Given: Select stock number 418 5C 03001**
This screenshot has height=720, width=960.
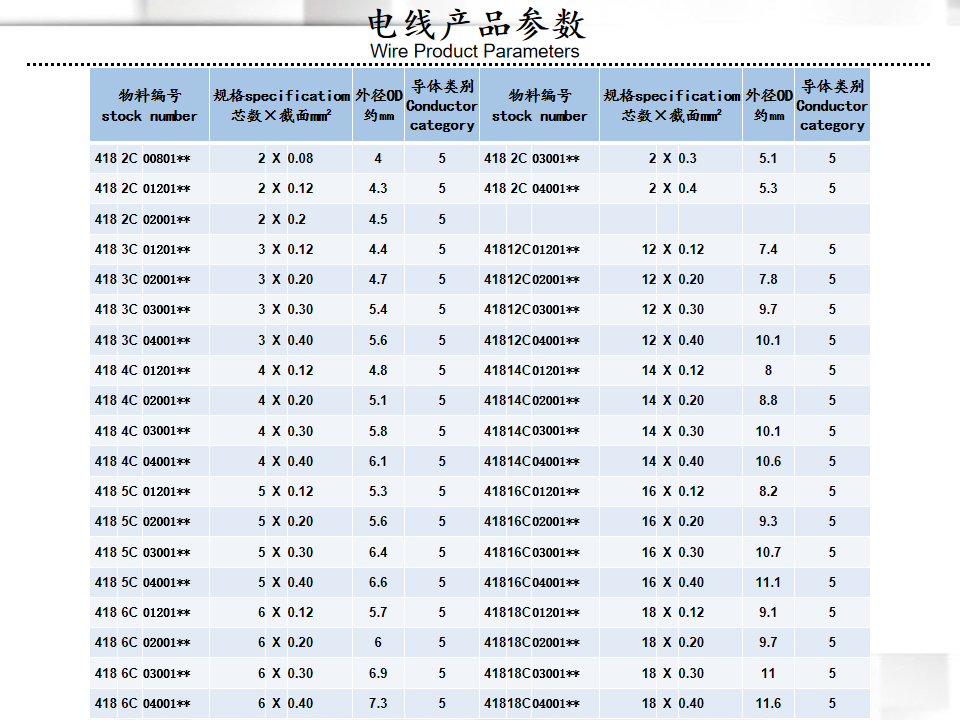Looking at the screenshot, I should (x=143, y=552).
